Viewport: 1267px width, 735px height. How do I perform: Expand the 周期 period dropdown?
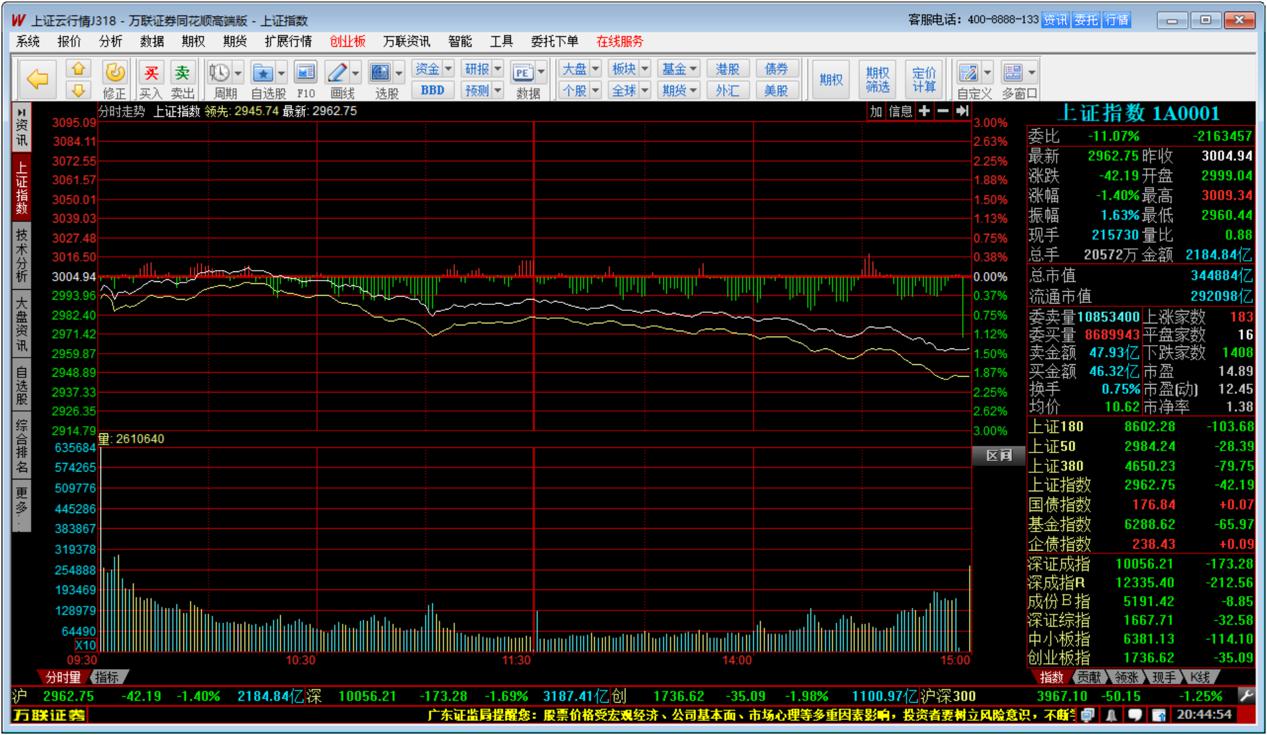[238, 73]
